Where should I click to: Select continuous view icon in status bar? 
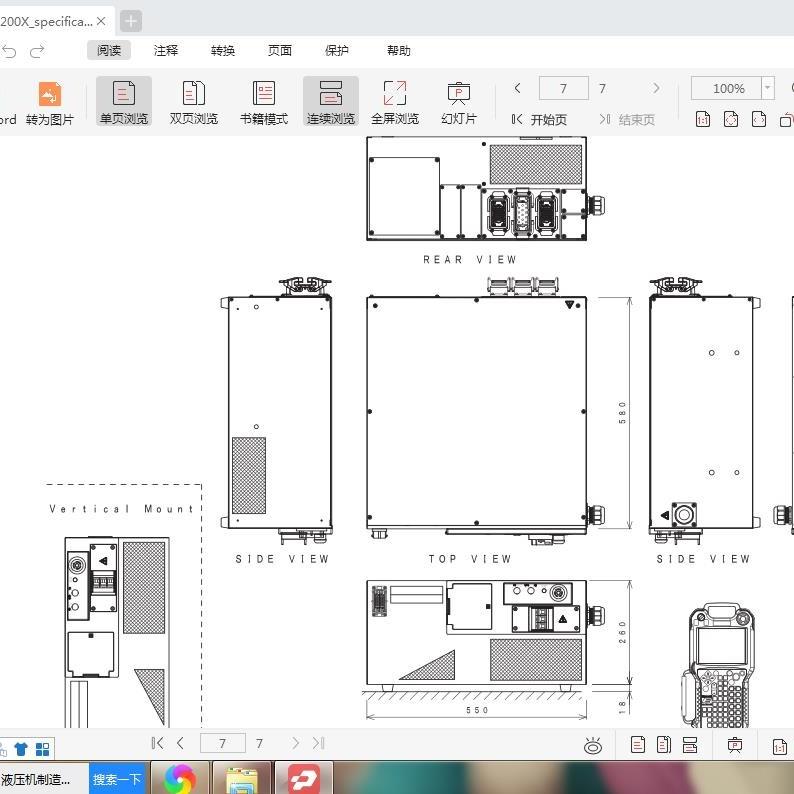click(x=690, y=744)
